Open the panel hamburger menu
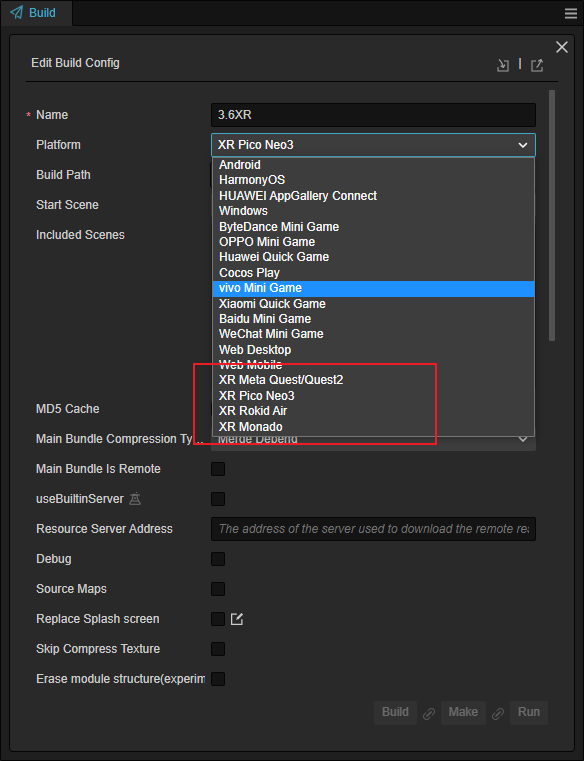 (x=571, y=14)
